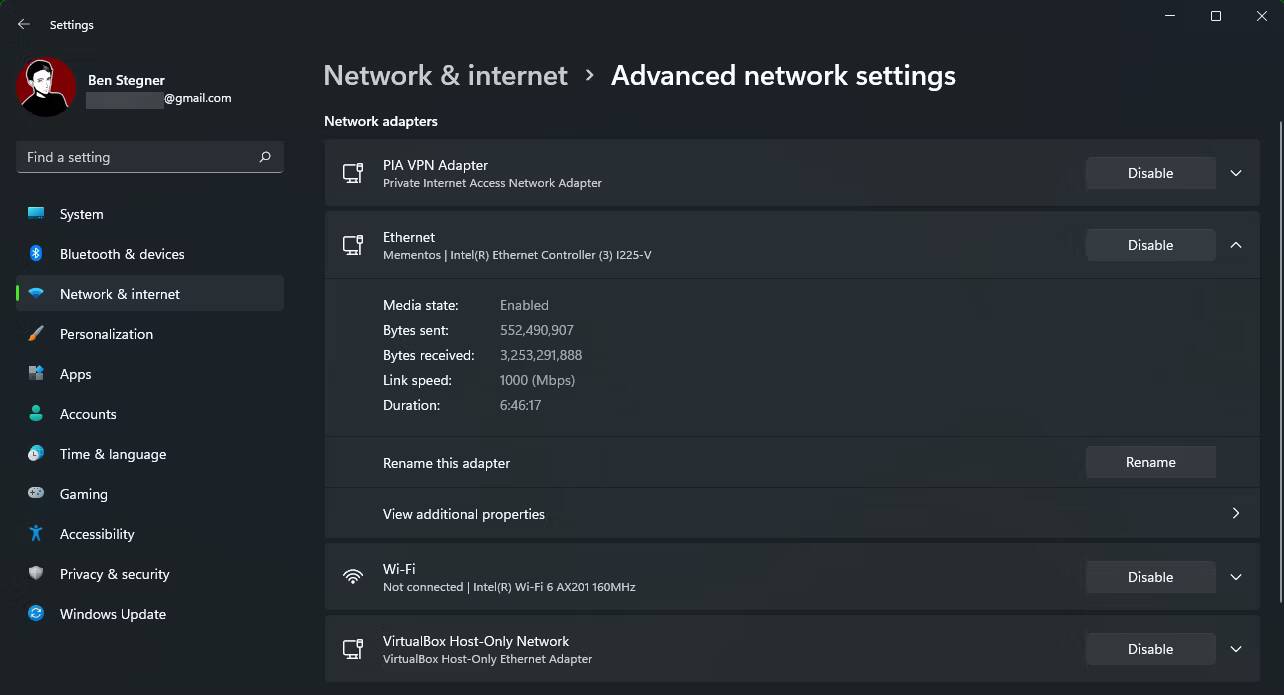Open Privacy & security settings
Viewport: 1284px width, 695px height.
[115, 574]
